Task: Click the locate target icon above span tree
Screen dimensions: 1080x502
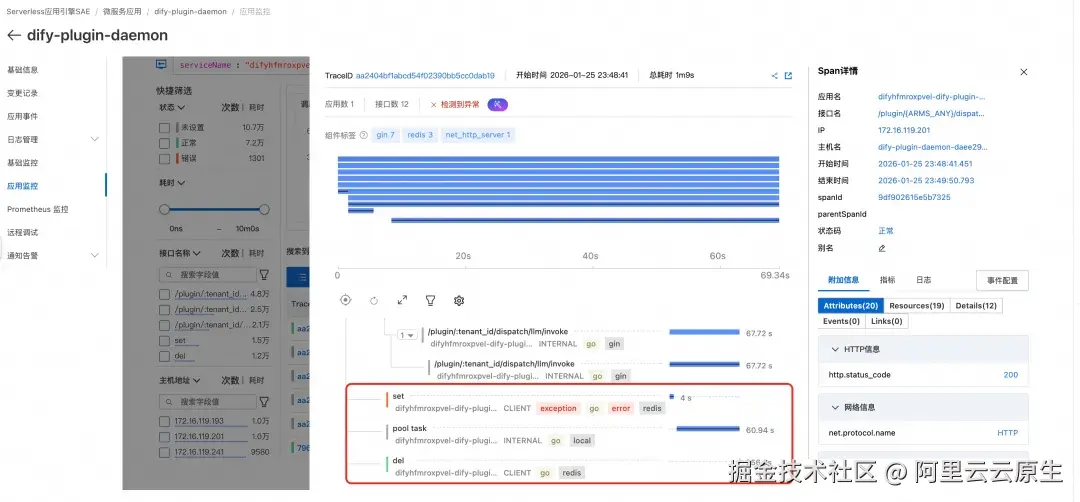Action: [x=346, y=300]
